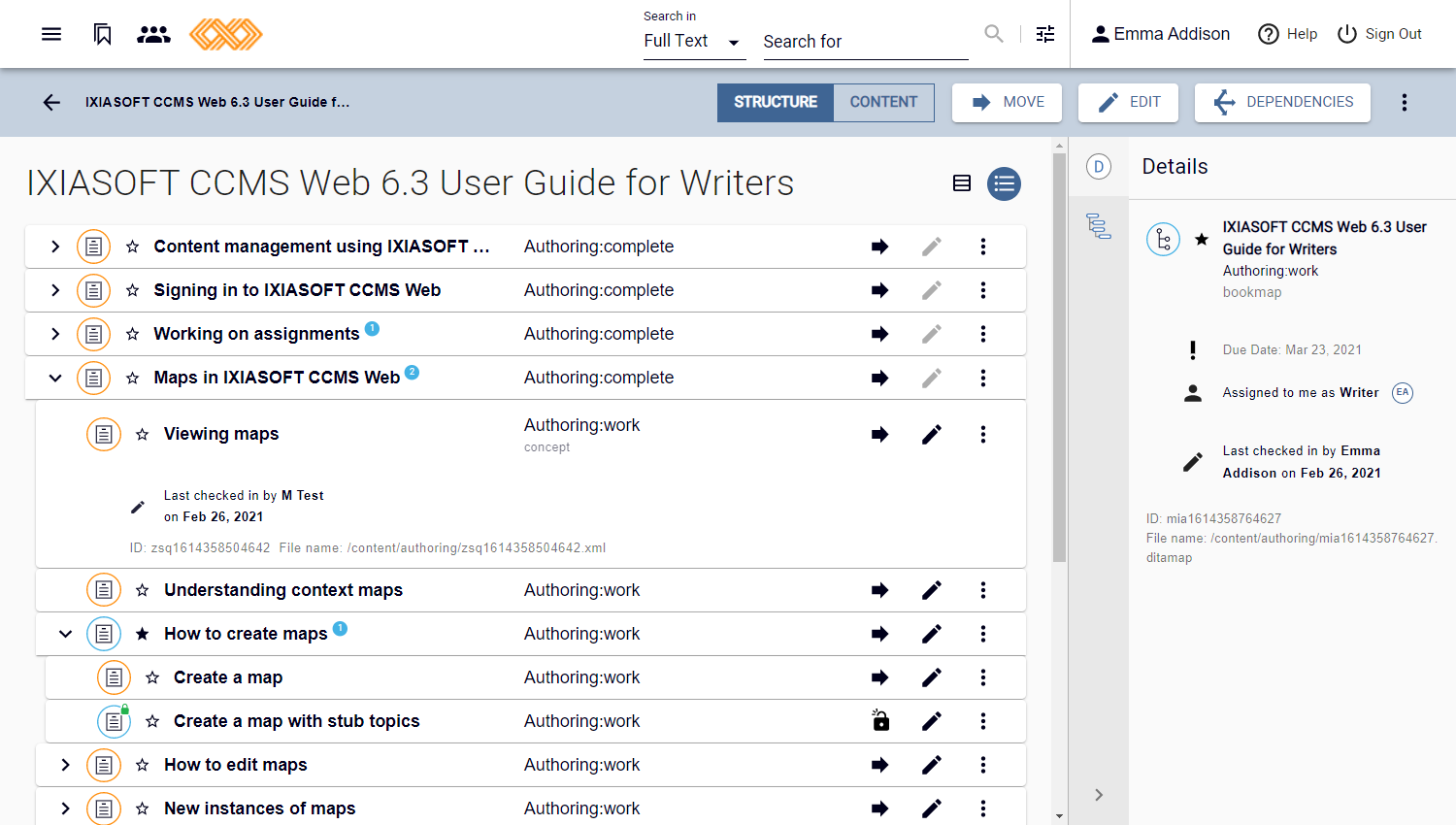1456x825 pixels.
Task: Click Sign Out
Action: (1379, 34)
